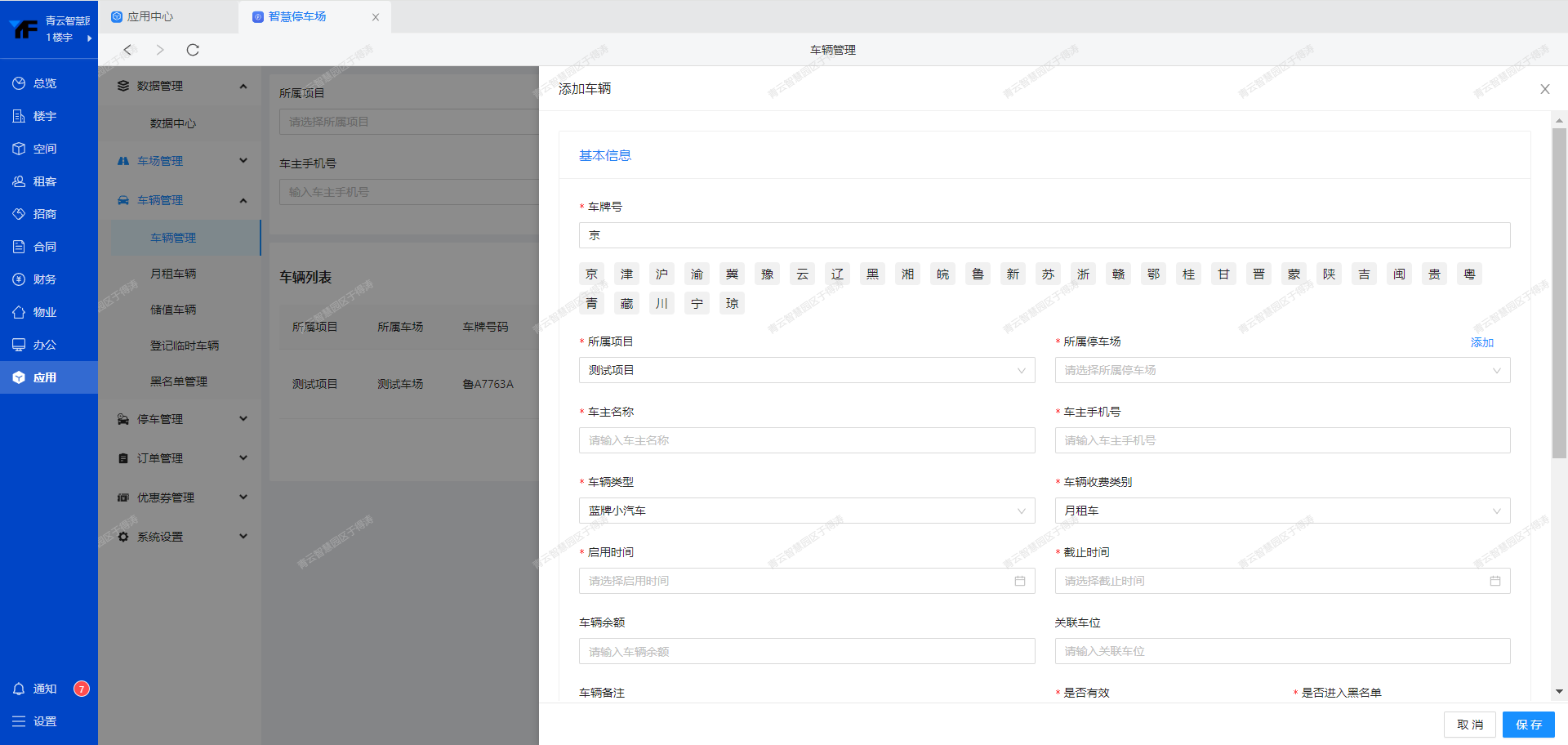Image resolution: width=1568 pixels, height=745 pixels.
Task: Expand the 停车管理 menu
Action: click(x=181, y=419)
